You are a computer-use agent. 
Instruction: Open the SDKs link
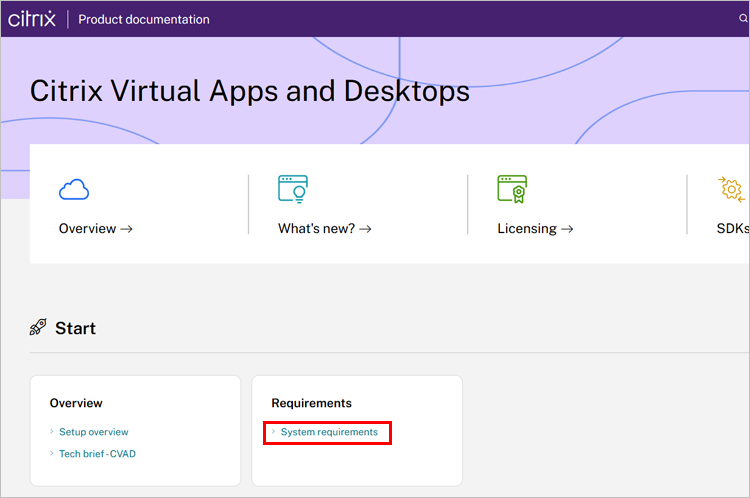click(733, 229)
